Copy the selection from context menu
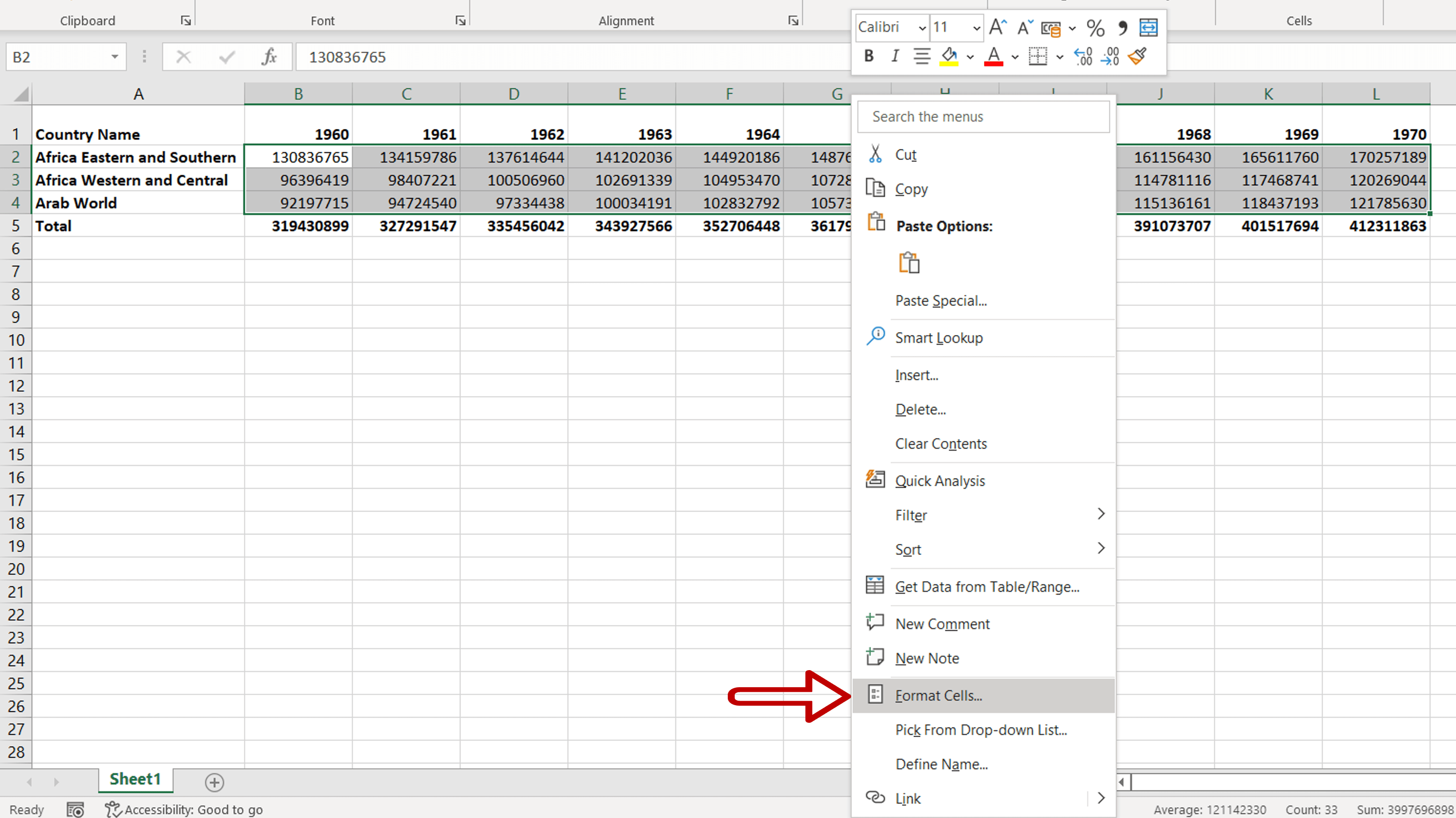 tap(911, 189)
